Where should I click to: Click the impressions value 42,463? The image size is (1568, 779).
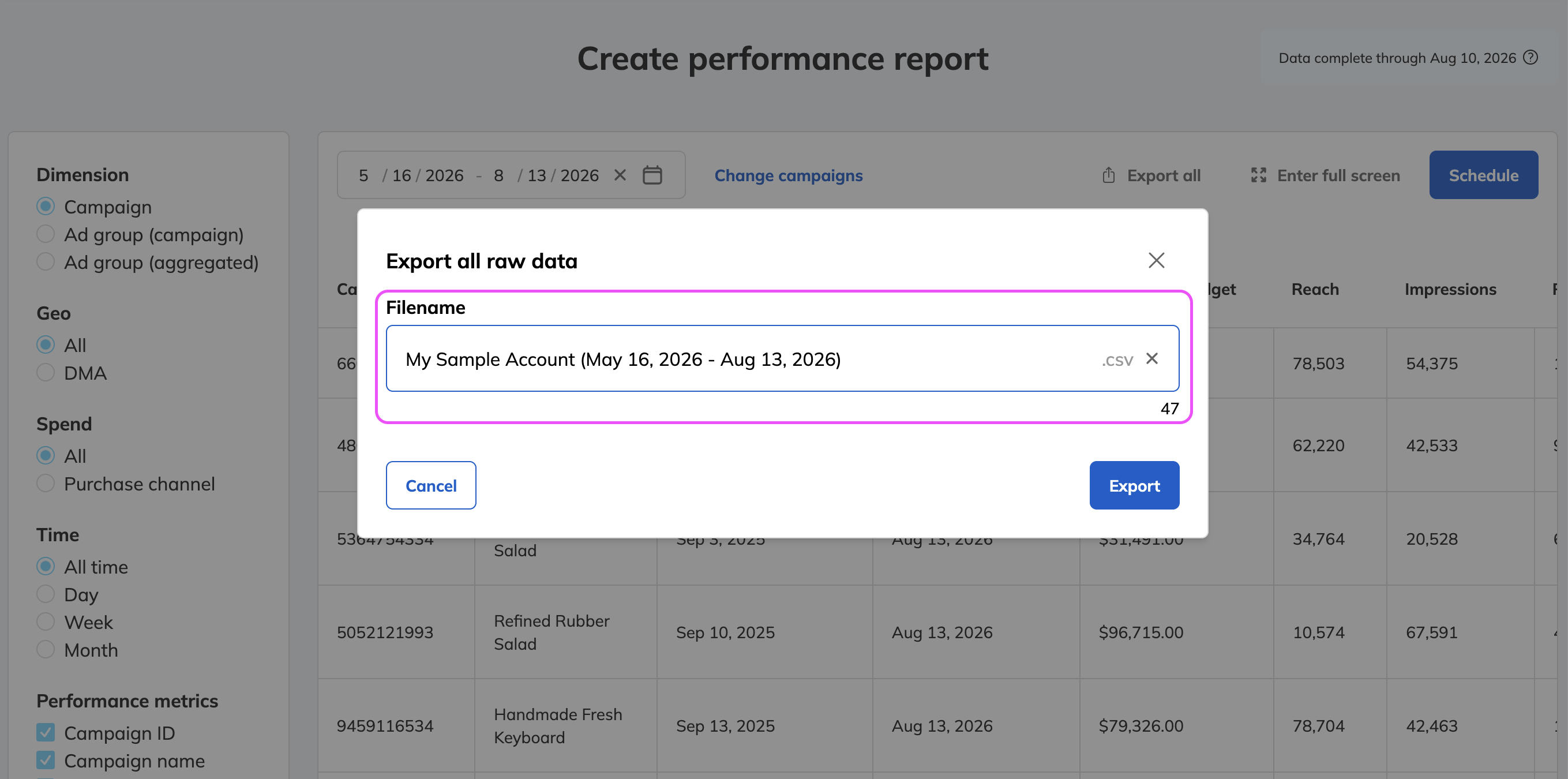coord(1432,726)
